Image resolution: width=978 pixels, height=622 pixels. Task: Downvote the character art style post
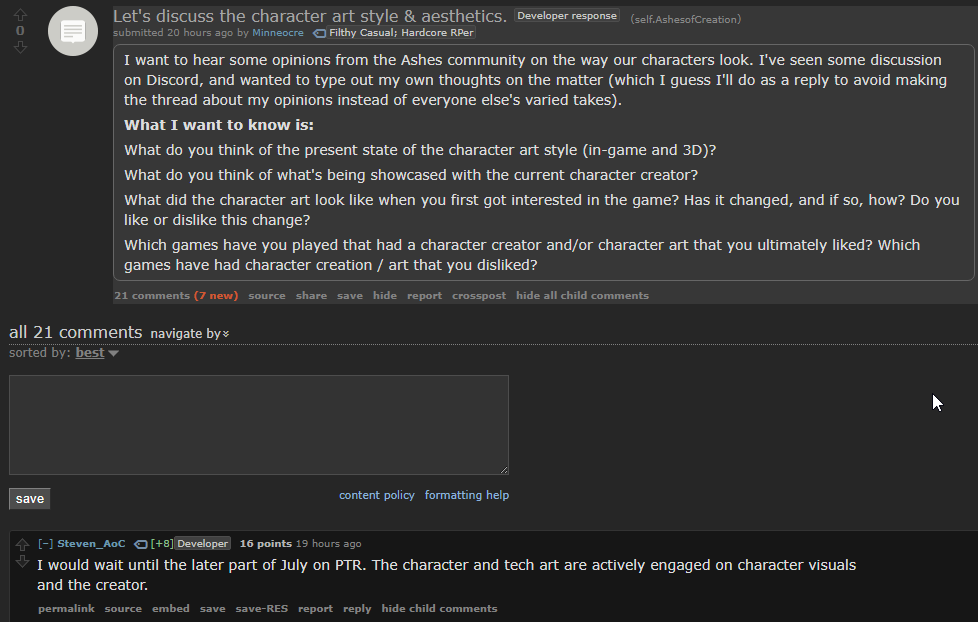click(x=20, y=47)
